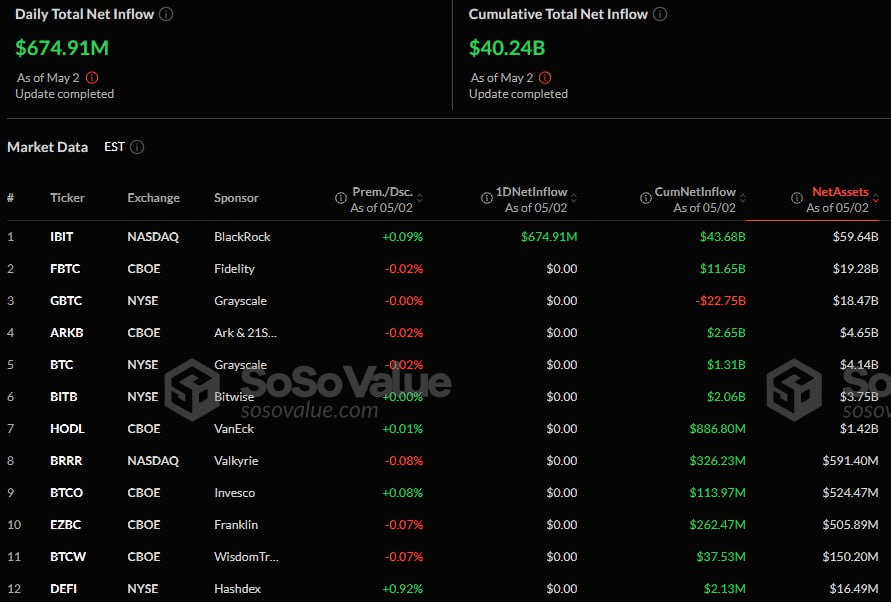Screen dimensions: 891x602
Task: Click the Ark & 21S... sponsor cell
Action: pyautogui.click(x=245, y=333)
